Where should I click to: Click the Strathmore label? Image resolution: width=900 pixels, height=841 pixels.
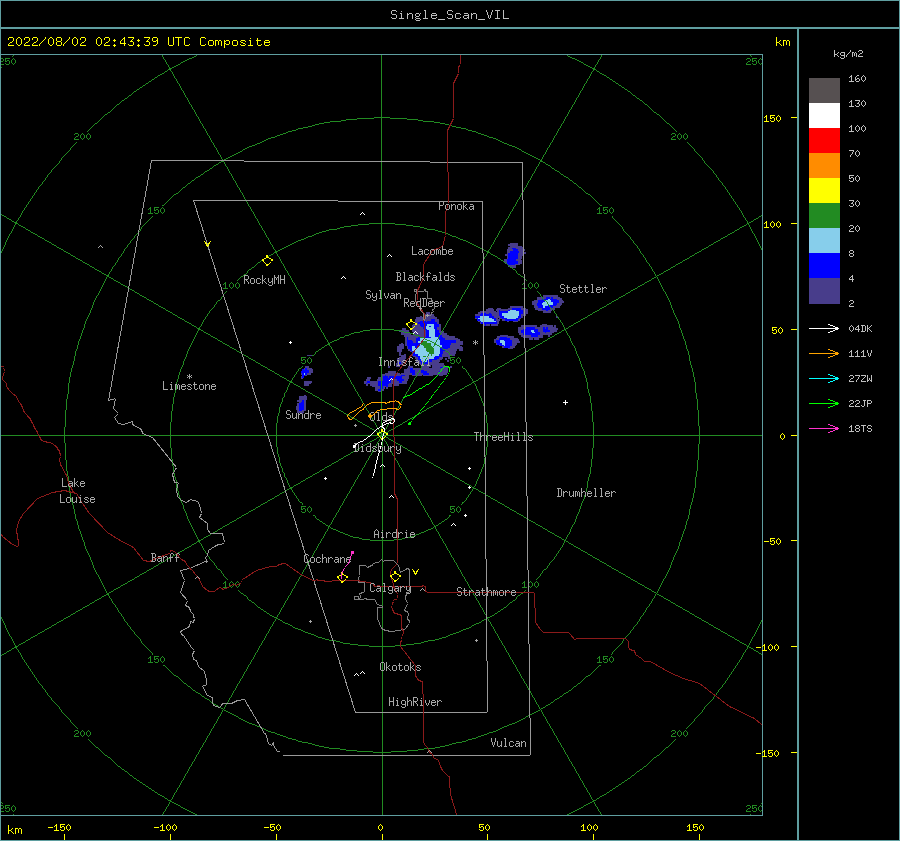tap(486, 592)
